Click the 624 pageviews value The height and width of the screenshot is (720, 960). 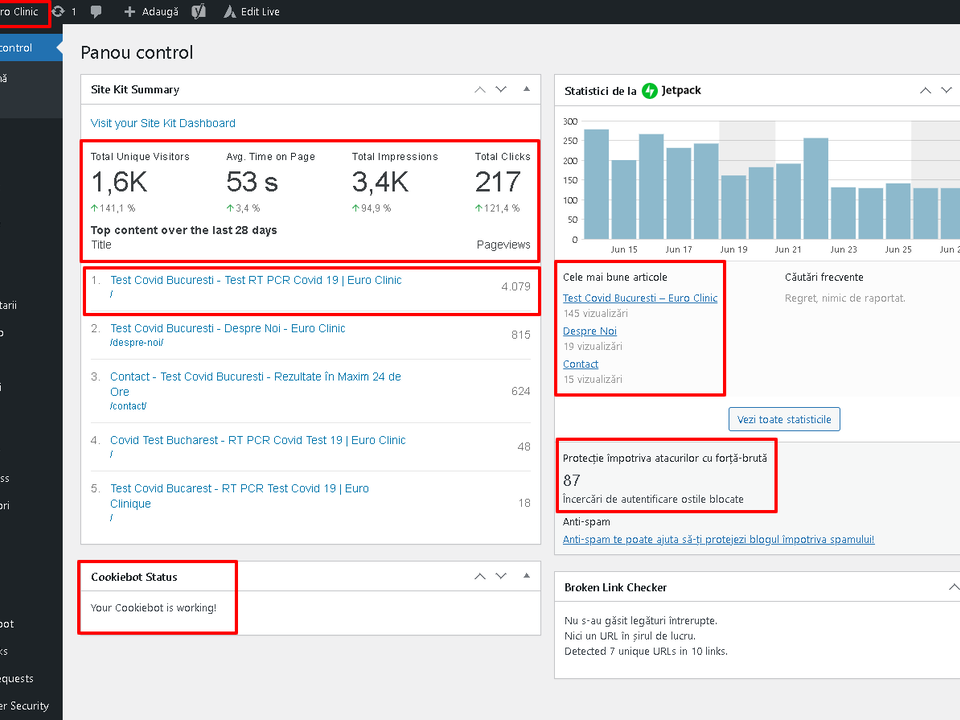tap(520, 391)
